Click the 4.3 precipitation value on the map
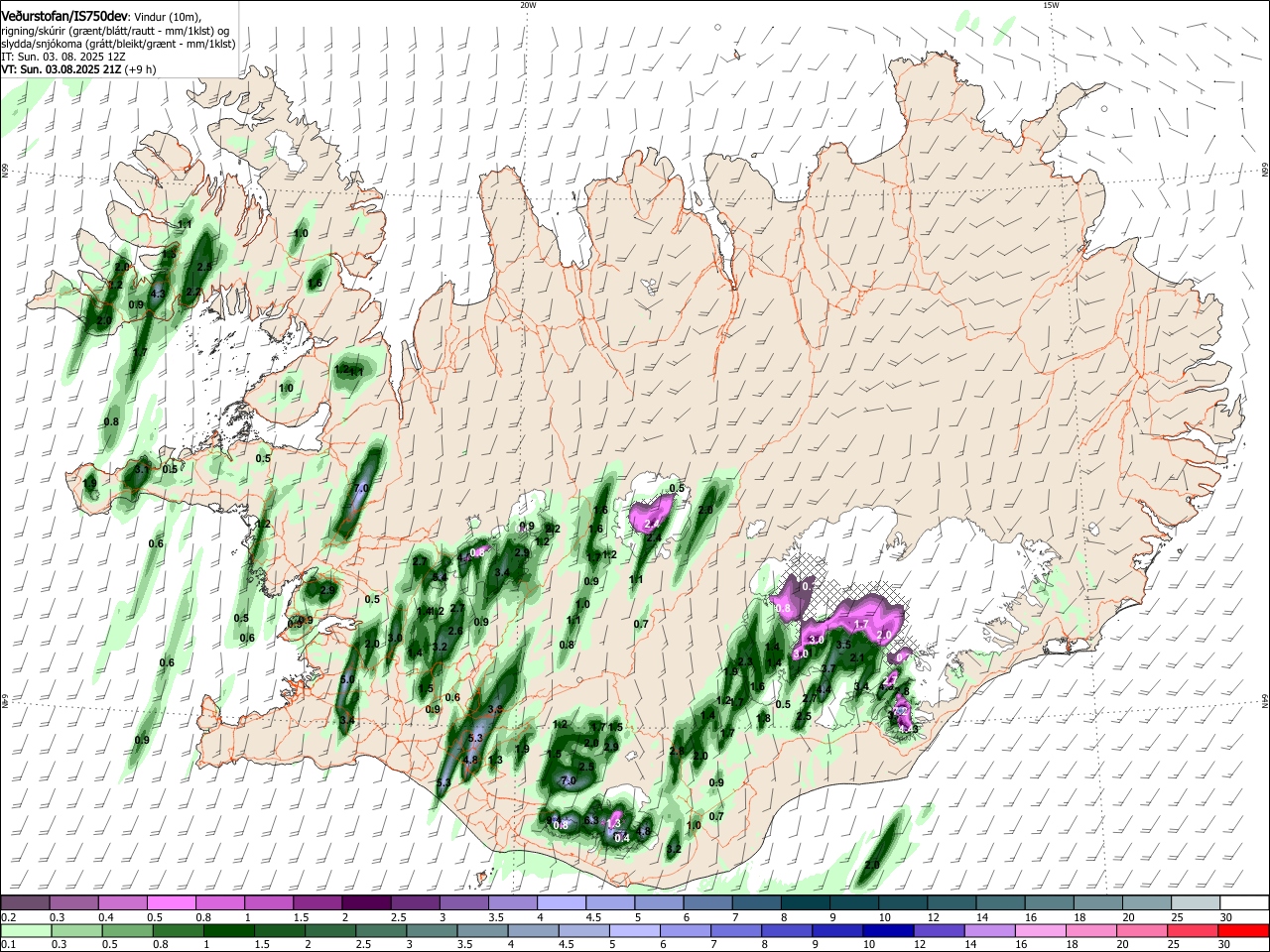The height and width of the screenshot is (952, 1270). coord(157,294)
